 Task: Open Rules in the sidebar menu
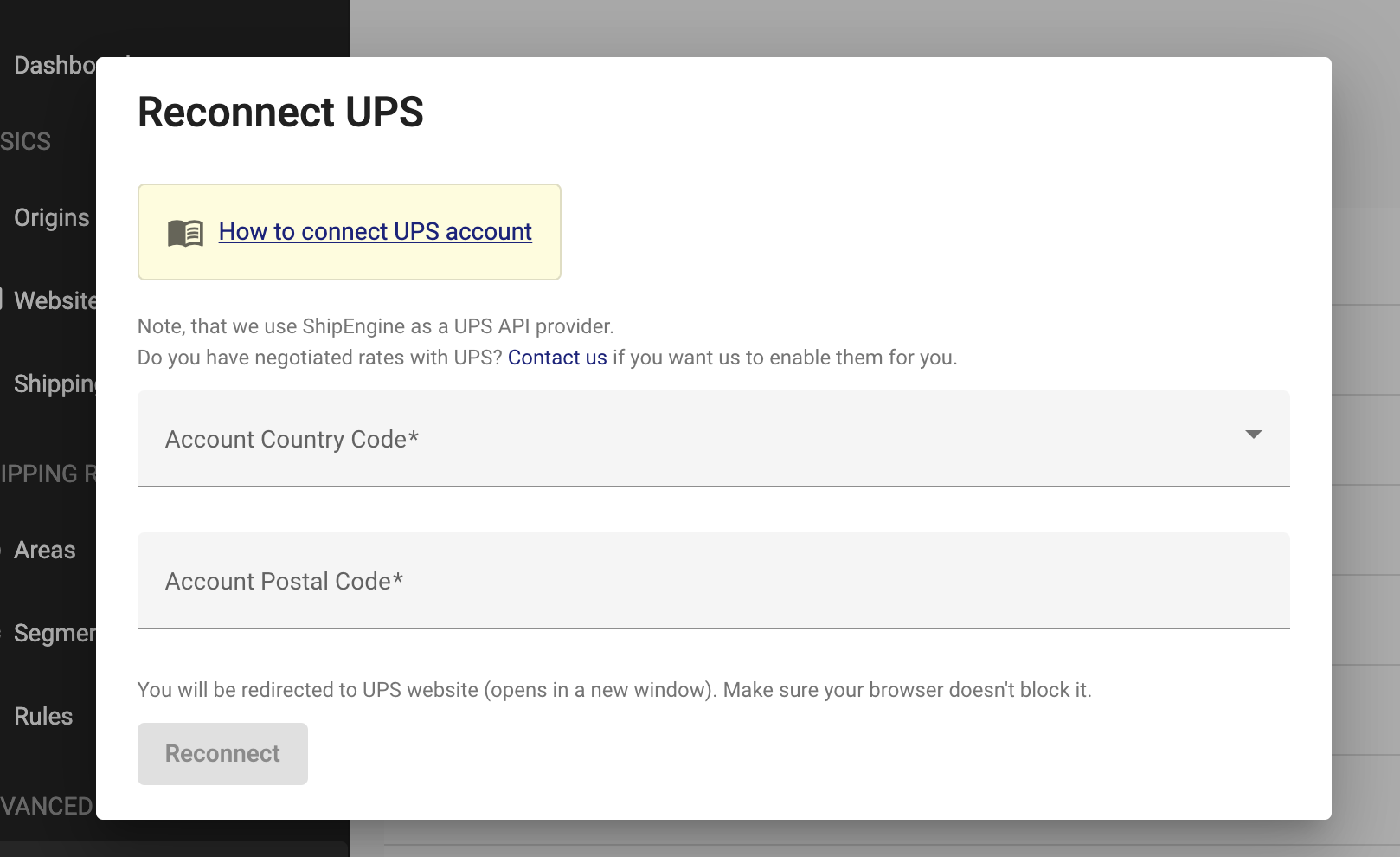coord(43,717)
